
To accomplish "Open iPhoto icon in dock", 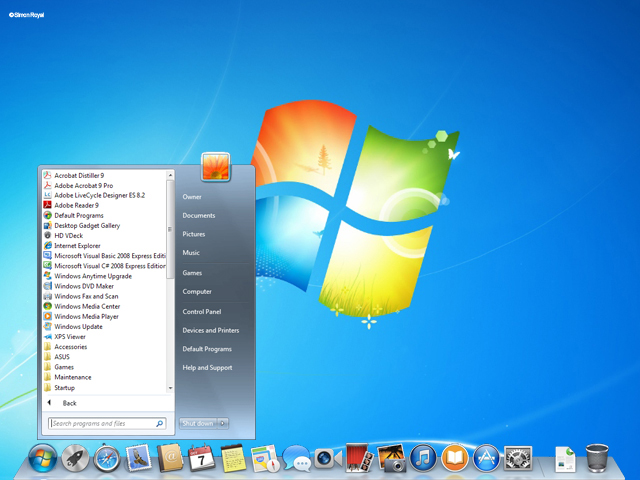I will 391,458.
